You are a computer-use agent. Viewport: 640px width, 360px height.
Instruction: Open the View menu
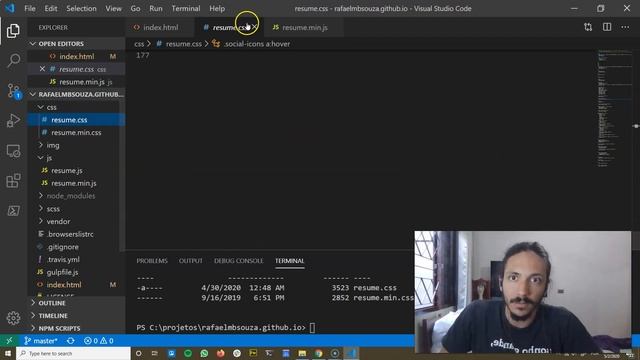coord(113,8)
